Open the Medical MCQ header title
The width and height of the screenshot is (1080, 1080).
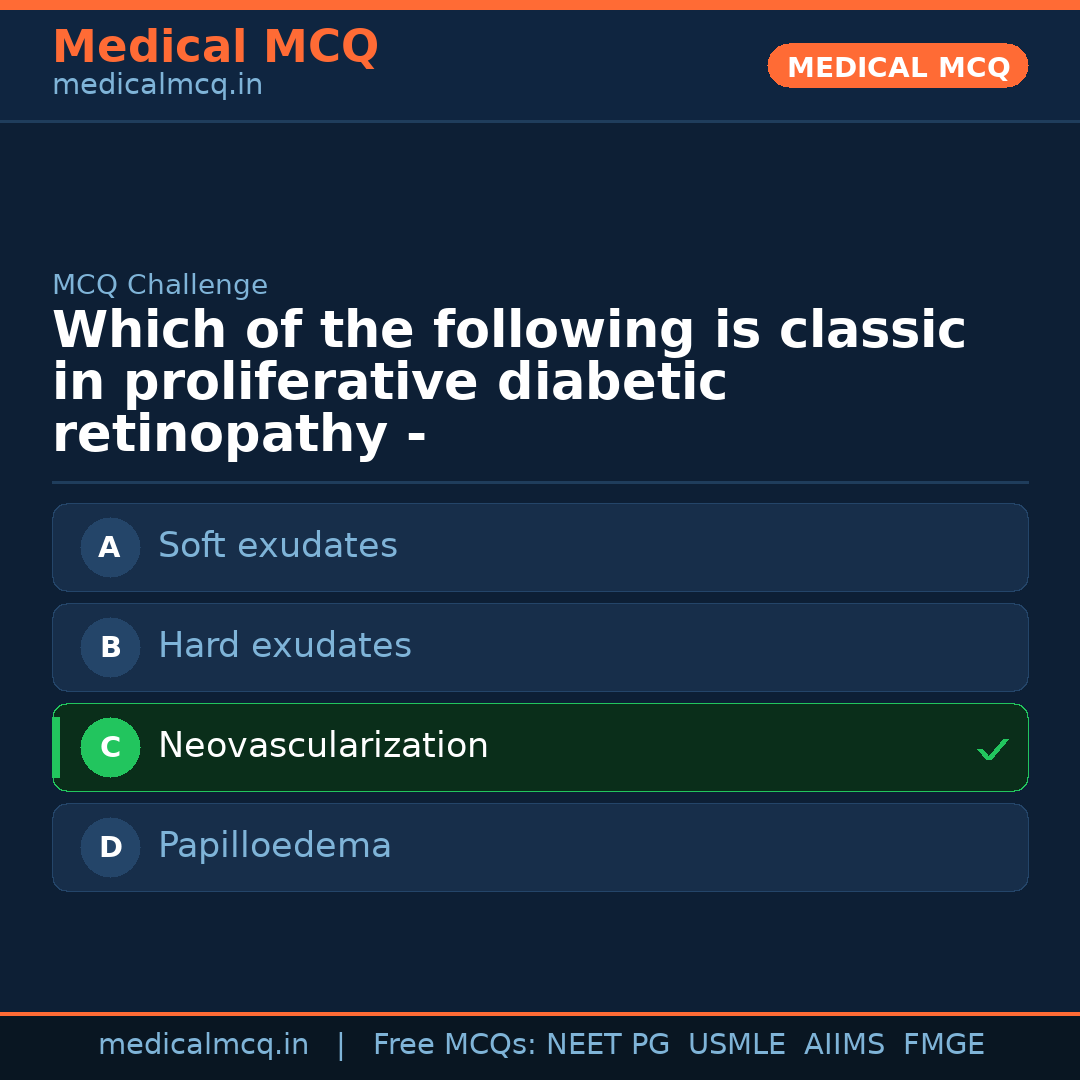coord(215,47)
